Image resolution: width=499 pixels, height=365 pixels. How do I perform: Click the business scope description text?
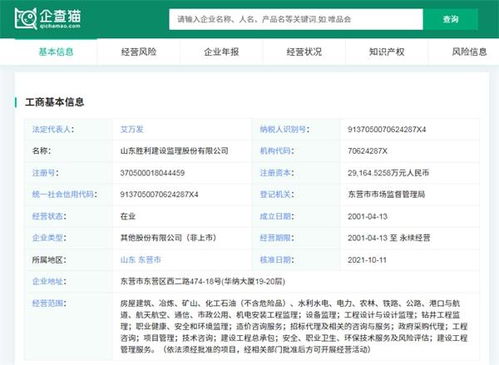(x=294, y=326)
